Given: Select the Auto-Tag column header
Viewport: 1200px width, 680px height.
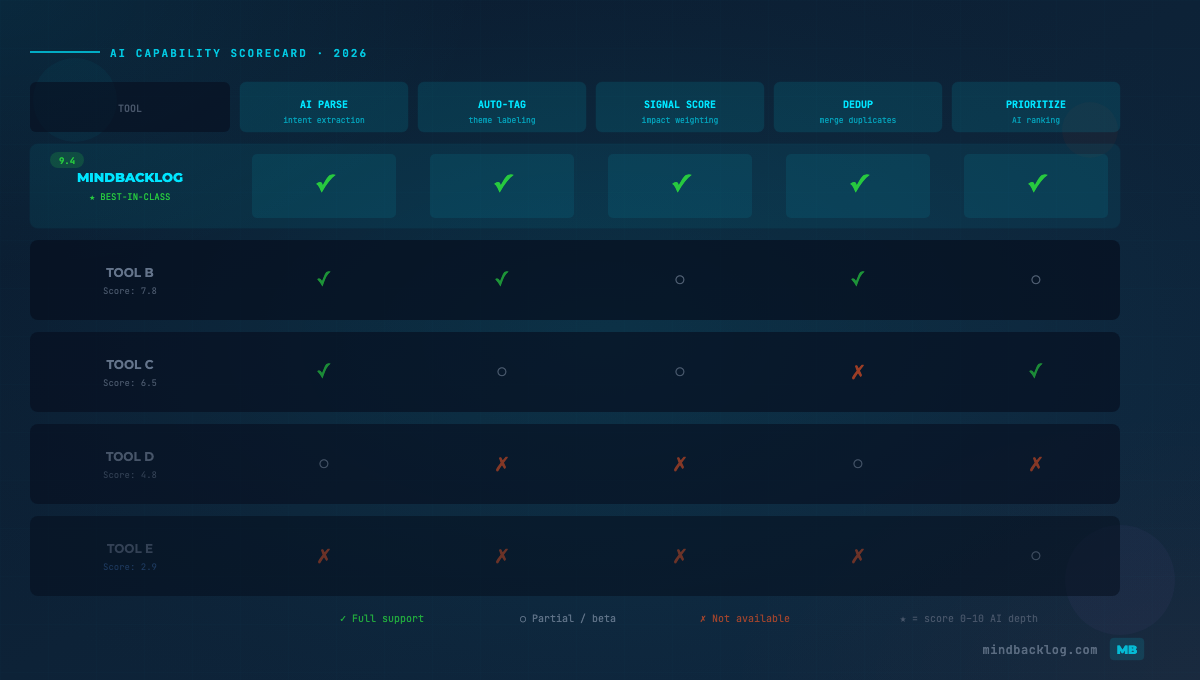Looking at the screenshot, I should [502, 107].
